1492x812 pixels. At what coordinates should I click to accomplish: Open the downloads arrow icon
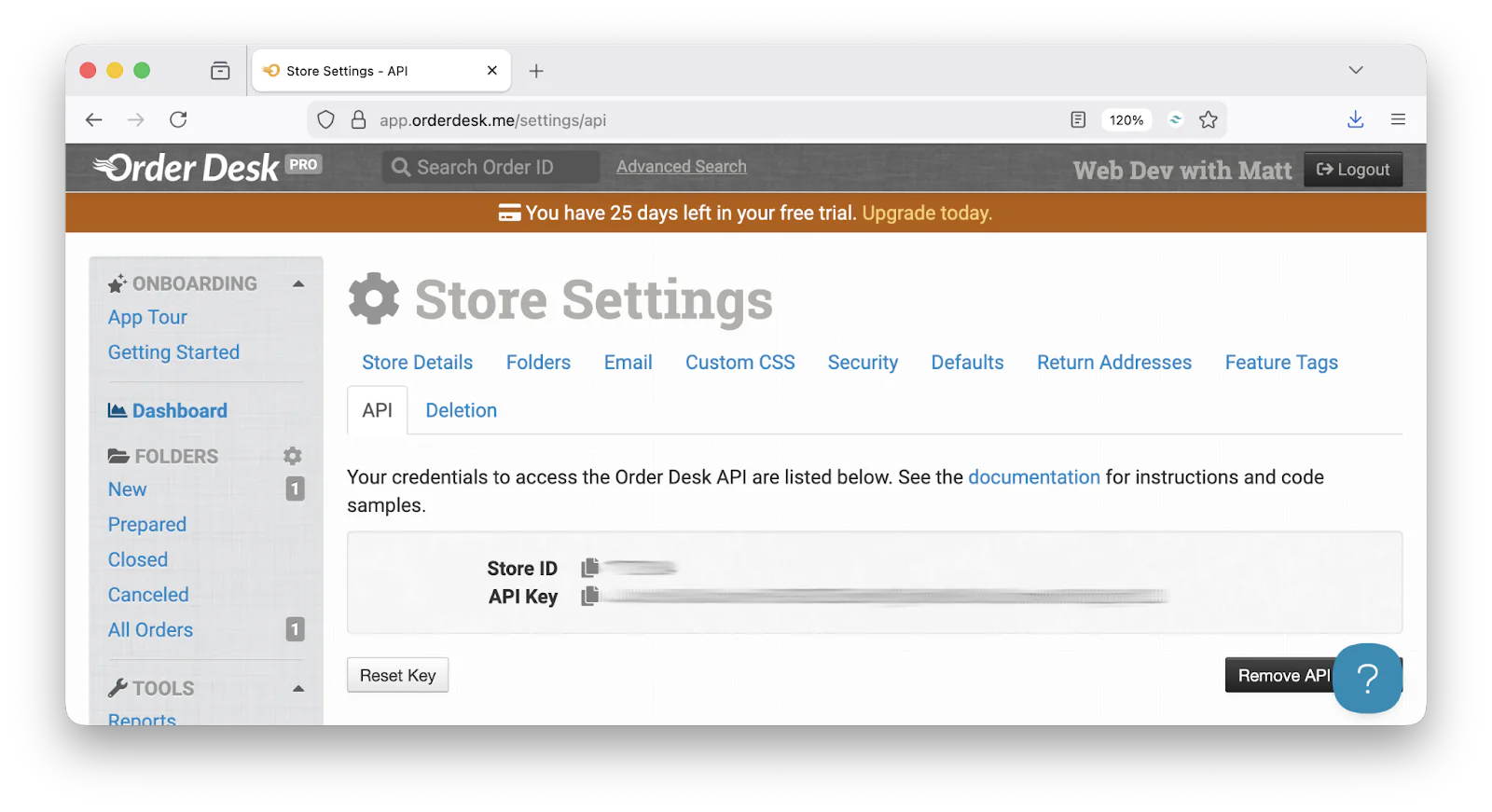(1356, 119)
